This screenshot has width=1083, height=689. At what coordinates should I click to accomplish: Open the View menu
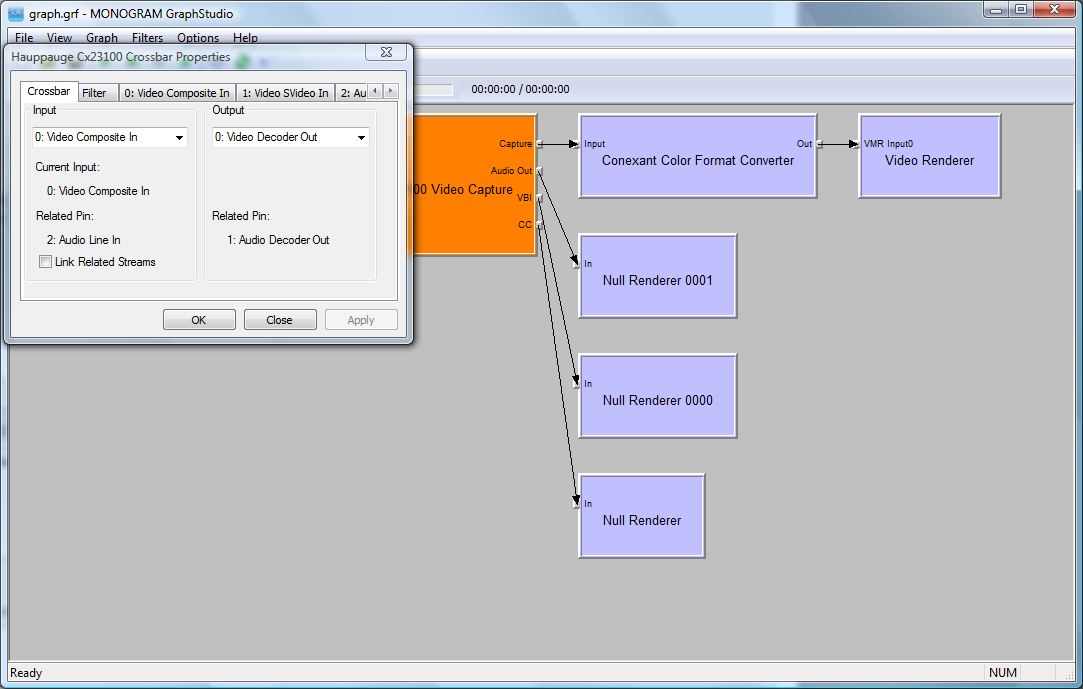[59, 37]
